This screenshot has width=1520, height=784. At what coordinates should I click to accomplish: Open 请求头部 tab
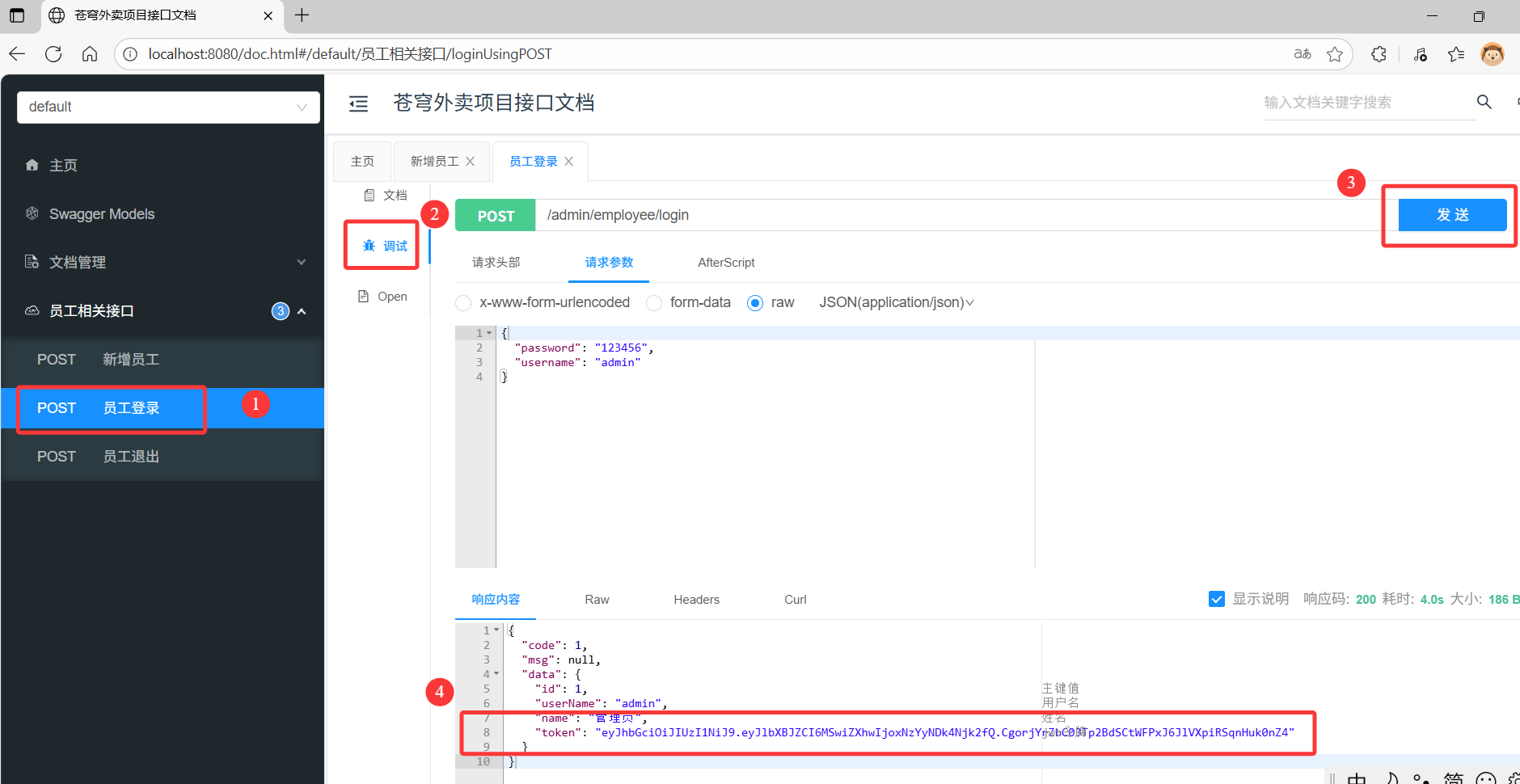[496, 263]
